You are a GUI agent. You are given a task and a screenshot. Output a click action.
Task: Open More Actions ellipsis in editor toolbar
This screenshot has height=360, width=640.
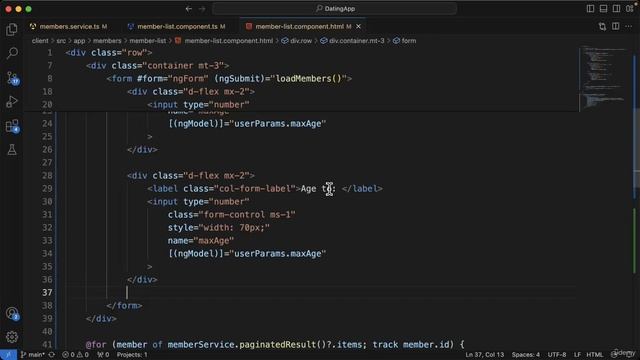click(x=629, y=27)
